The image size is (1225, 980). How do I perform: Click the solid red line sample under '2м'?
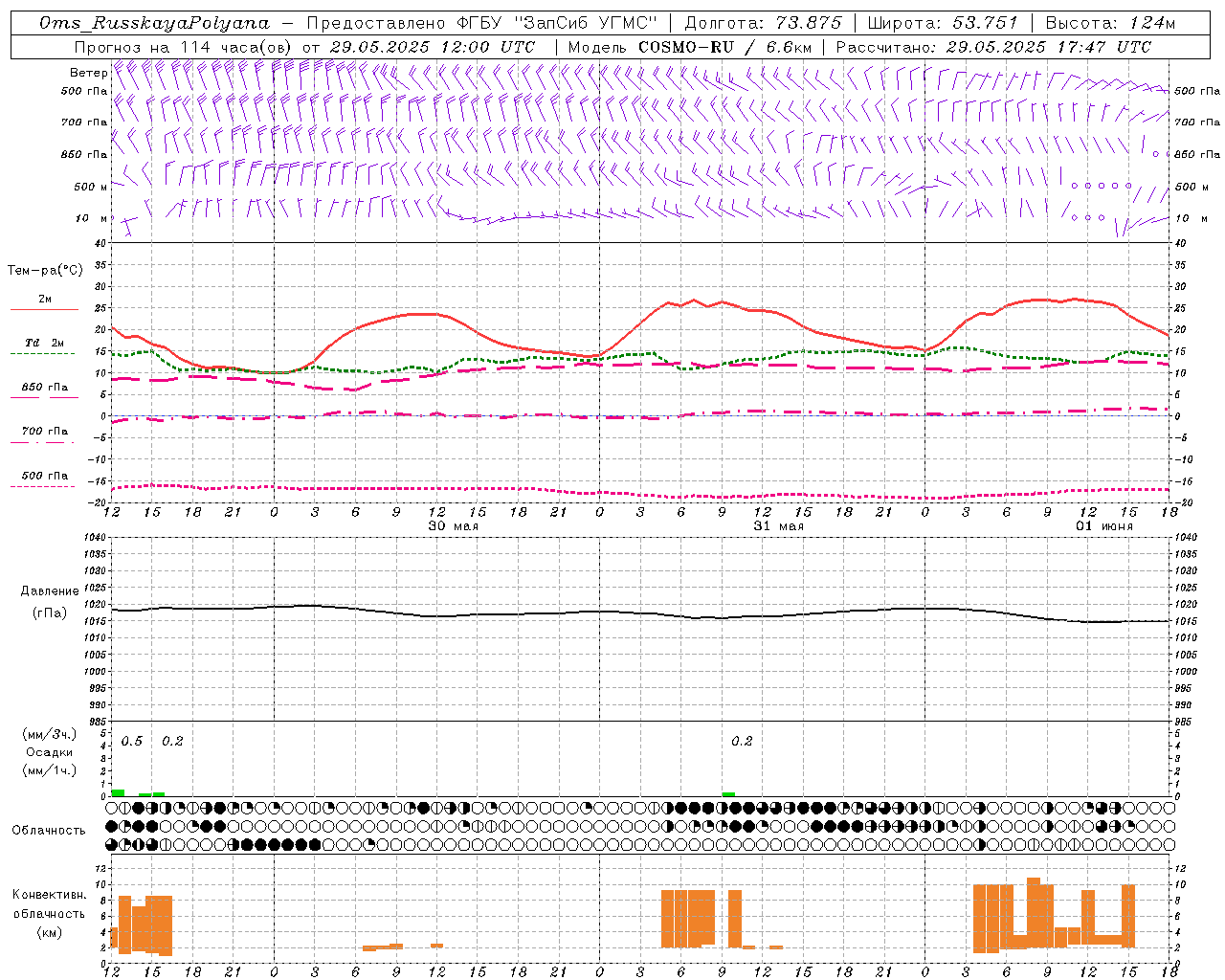point(44,310)
